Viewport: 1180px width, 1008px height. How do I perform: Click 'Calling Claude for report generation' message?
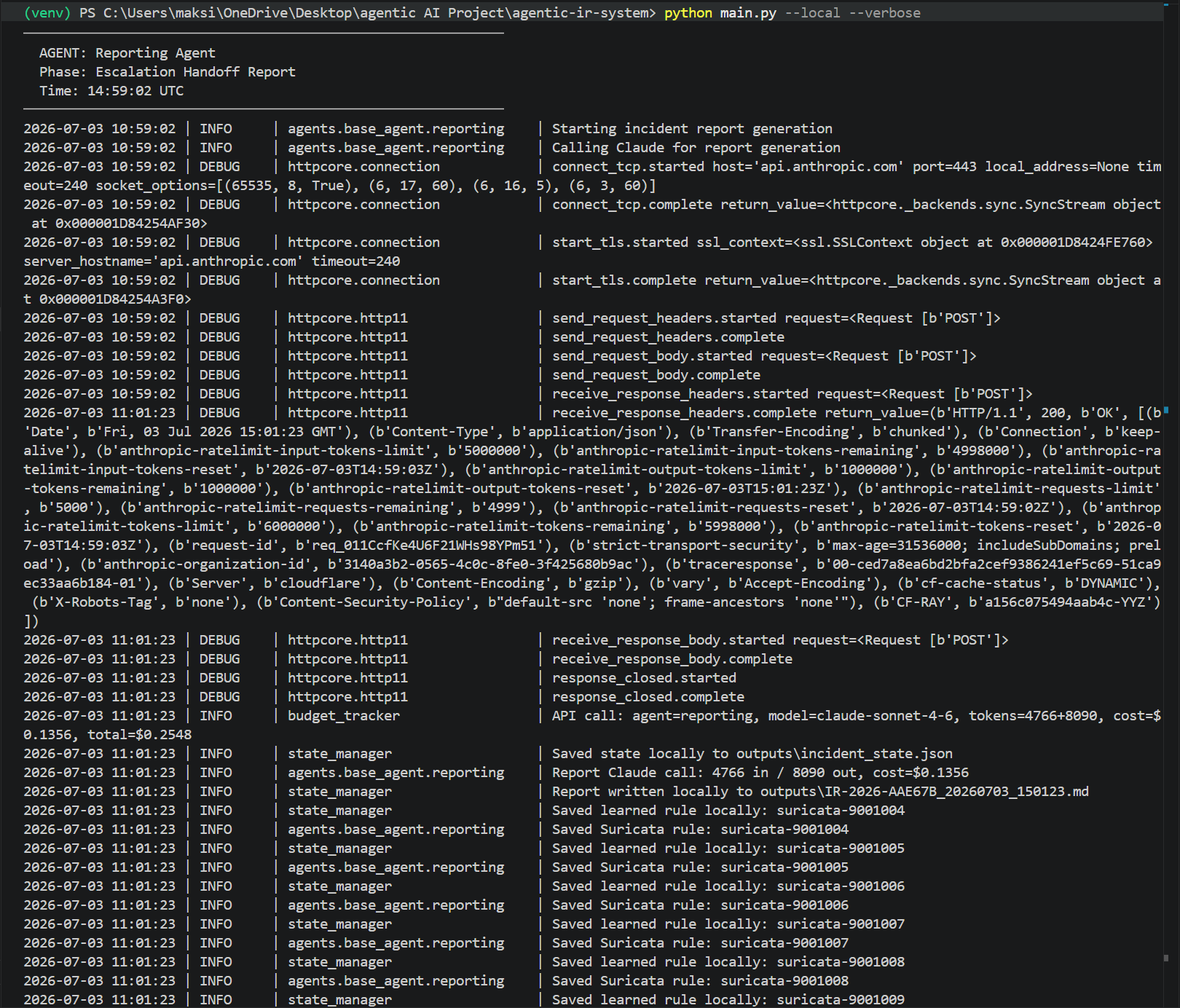pyautogui.click(x=696, y=148)
